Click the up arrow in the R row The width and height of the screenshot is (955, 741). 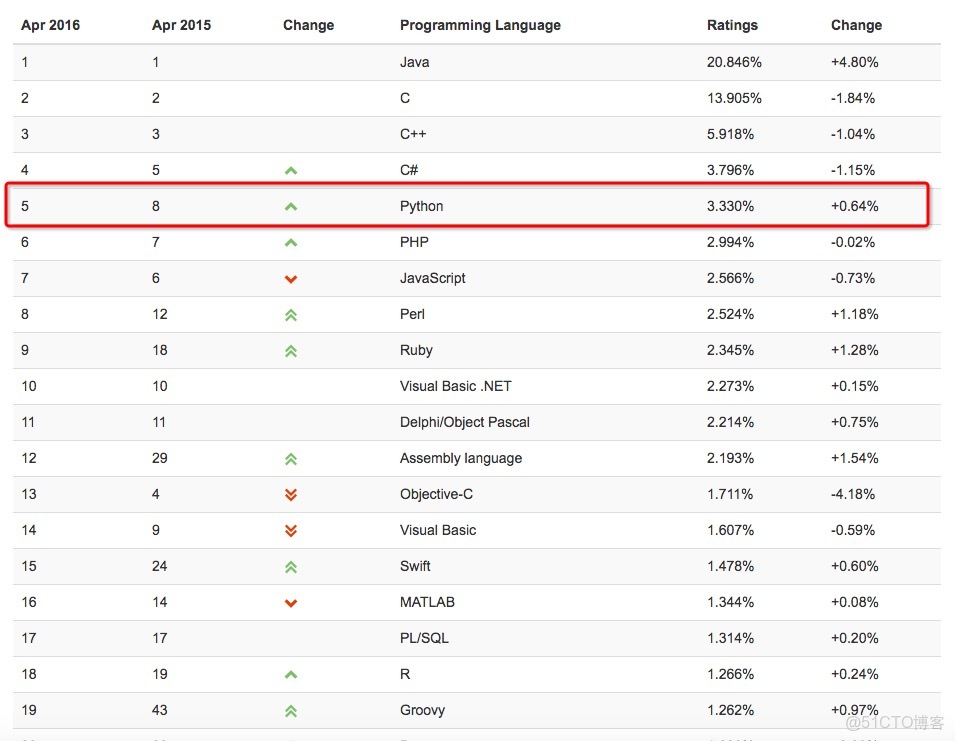pyautogui.click(x=291, y=675)
